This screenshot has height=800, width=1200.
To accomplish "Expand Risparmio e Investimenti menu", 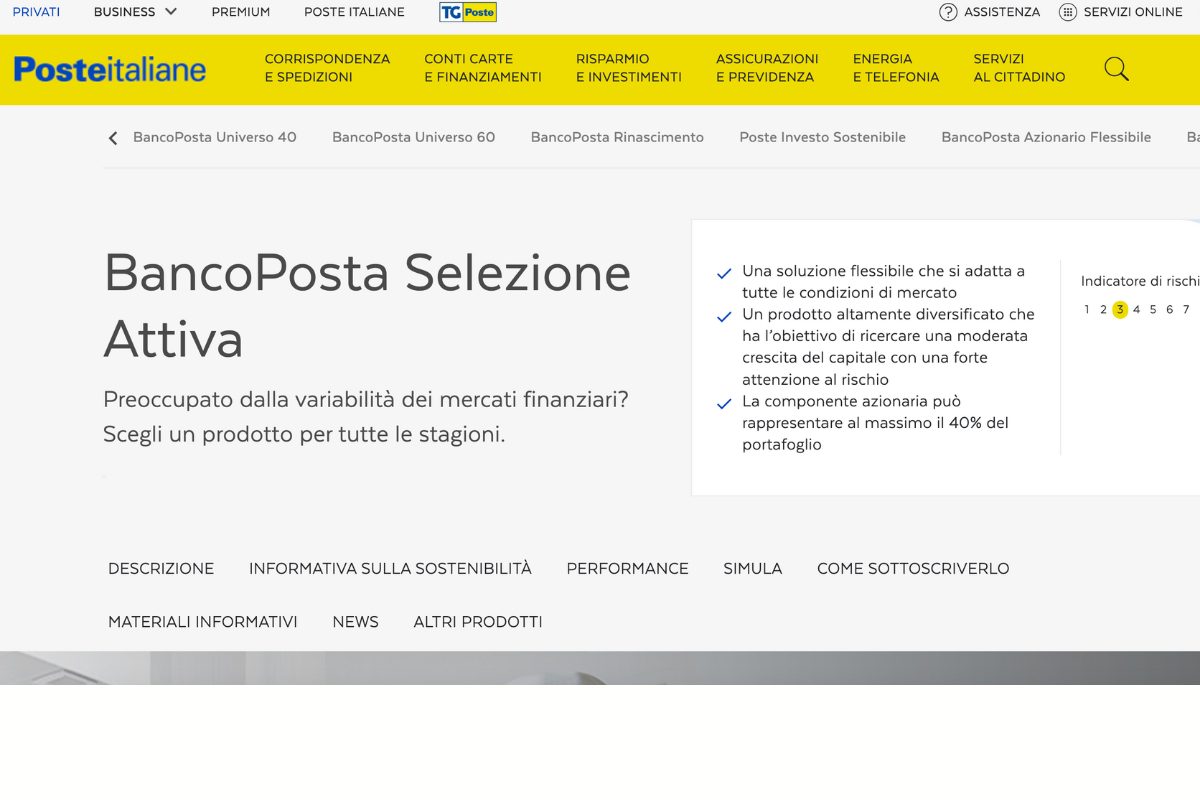I will click(x=628, y=68).
